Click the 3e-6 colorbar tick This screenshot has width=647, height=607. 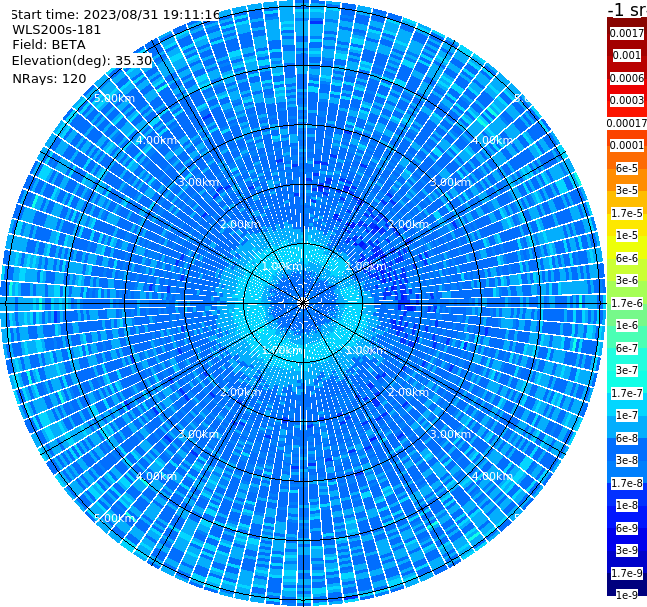point(627,281)
